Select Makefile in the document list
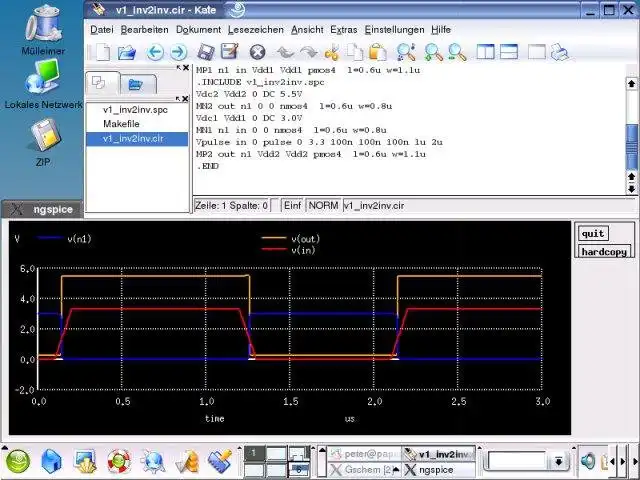 [x=121, y=124]
